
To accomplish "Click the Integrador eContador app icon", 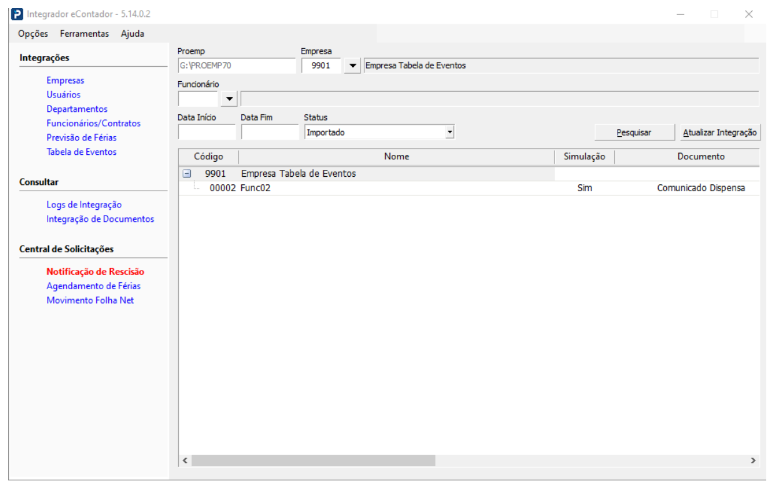I will [17, 14].
